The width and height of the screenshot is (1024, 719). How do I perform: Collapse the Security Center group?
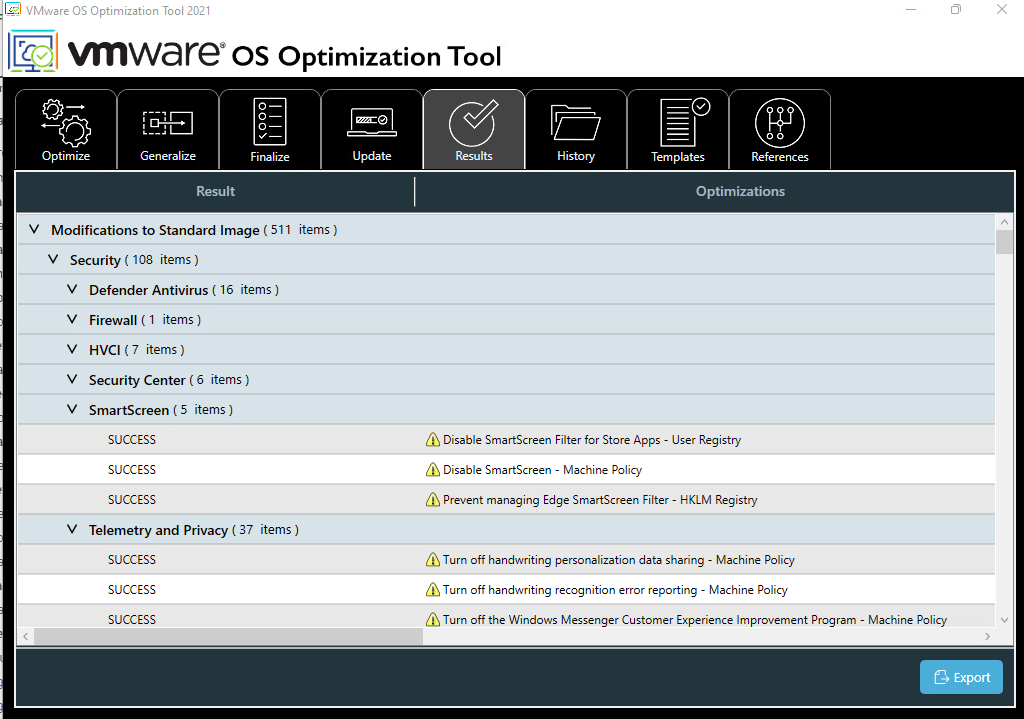click(72, 379)
